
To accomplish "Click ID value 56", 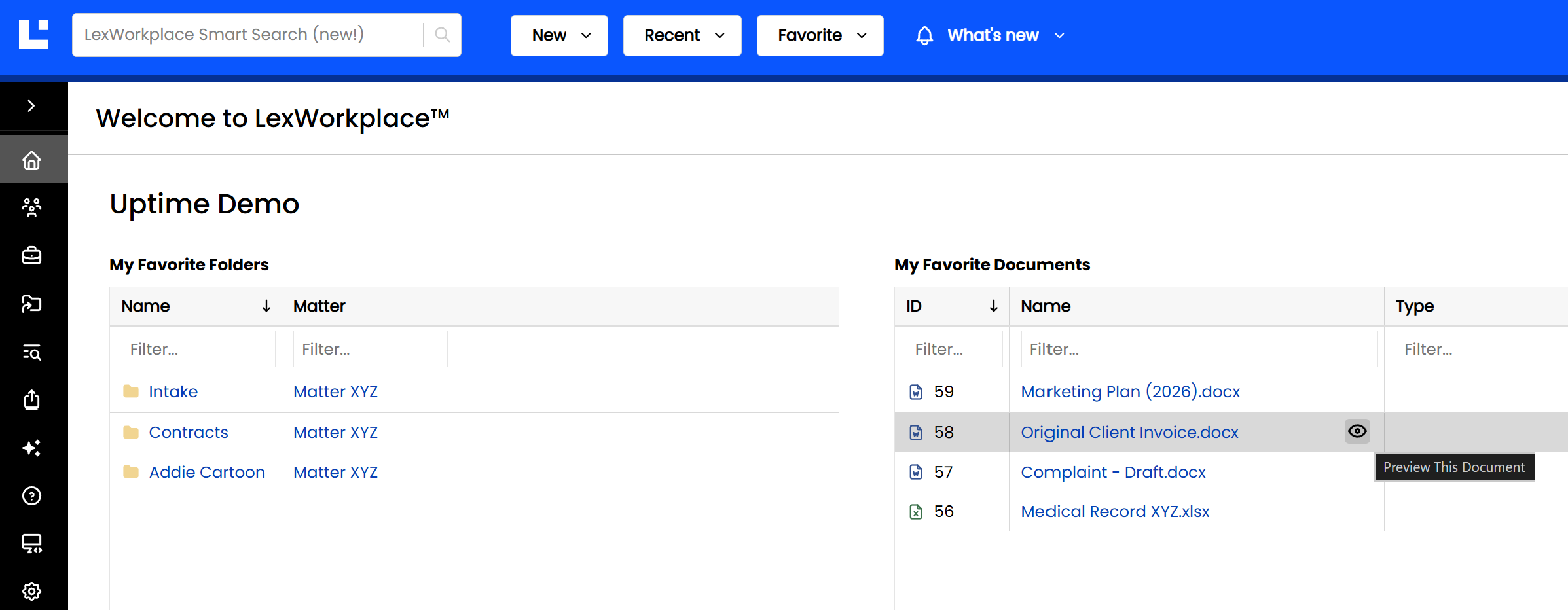I will click(943, 511).
